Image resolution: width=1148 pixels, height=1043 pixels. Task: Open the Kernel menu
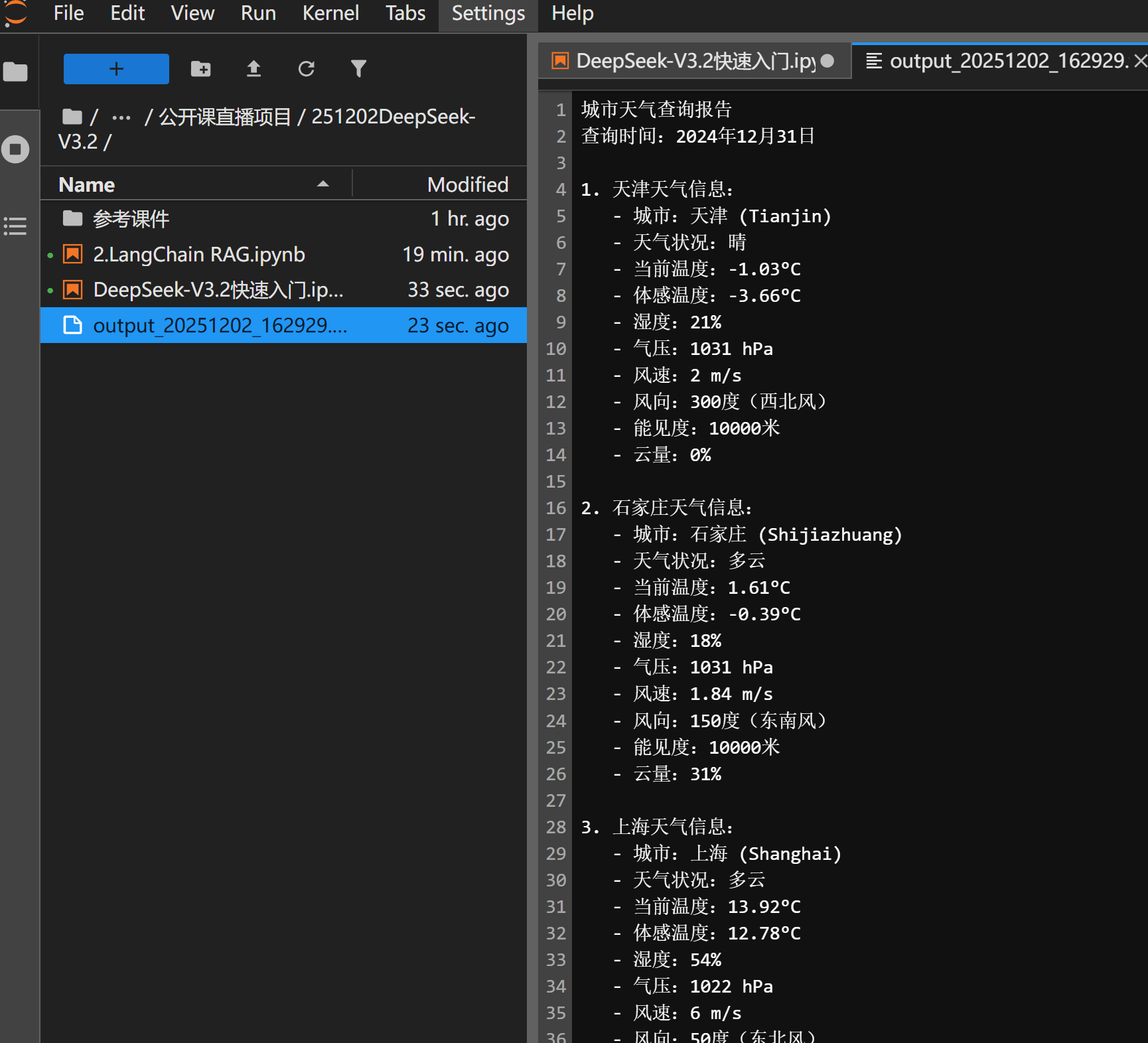coord(330,13)
